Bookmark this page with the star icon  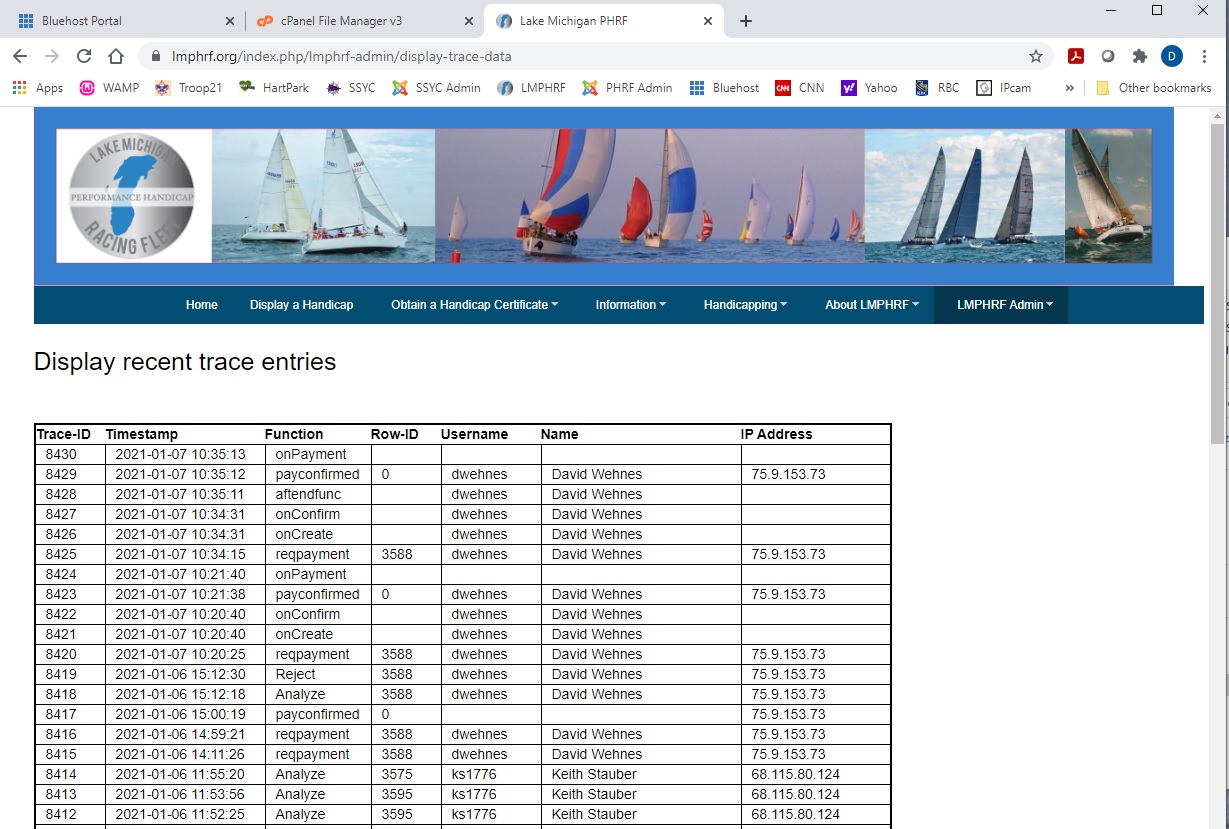1036,56
